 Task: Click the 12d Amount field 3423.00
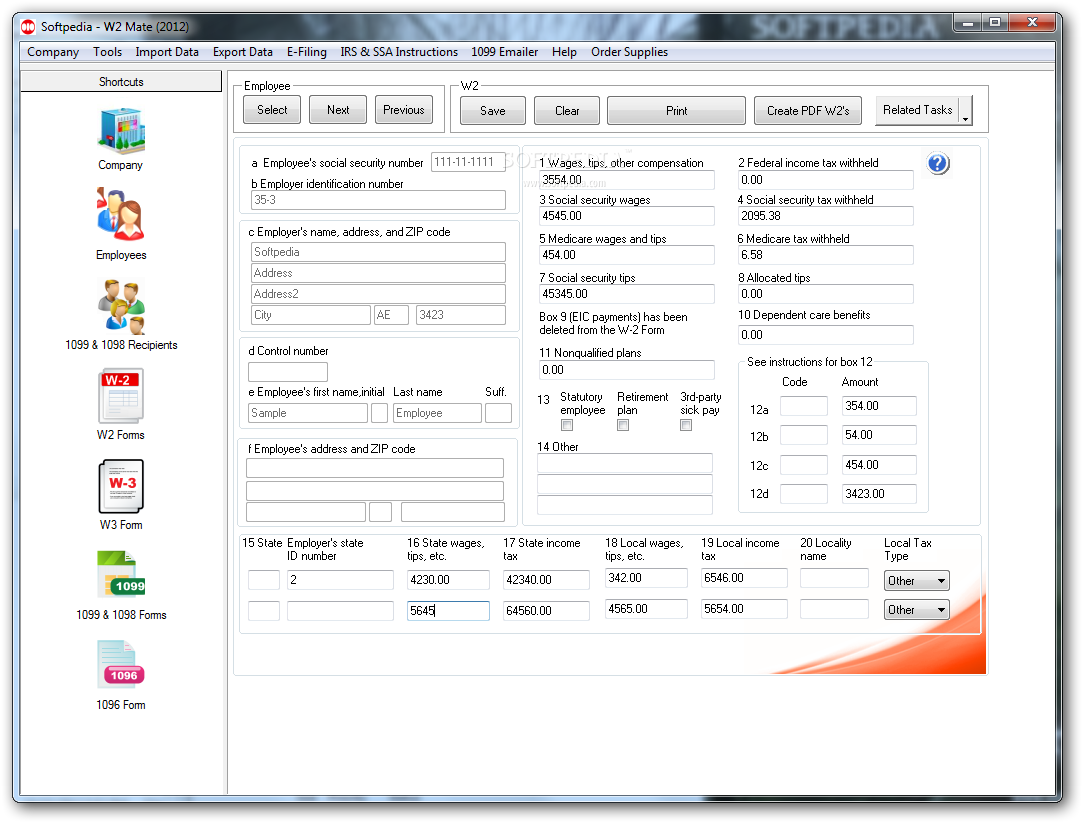pyautogui.click(x=879, y=494)
